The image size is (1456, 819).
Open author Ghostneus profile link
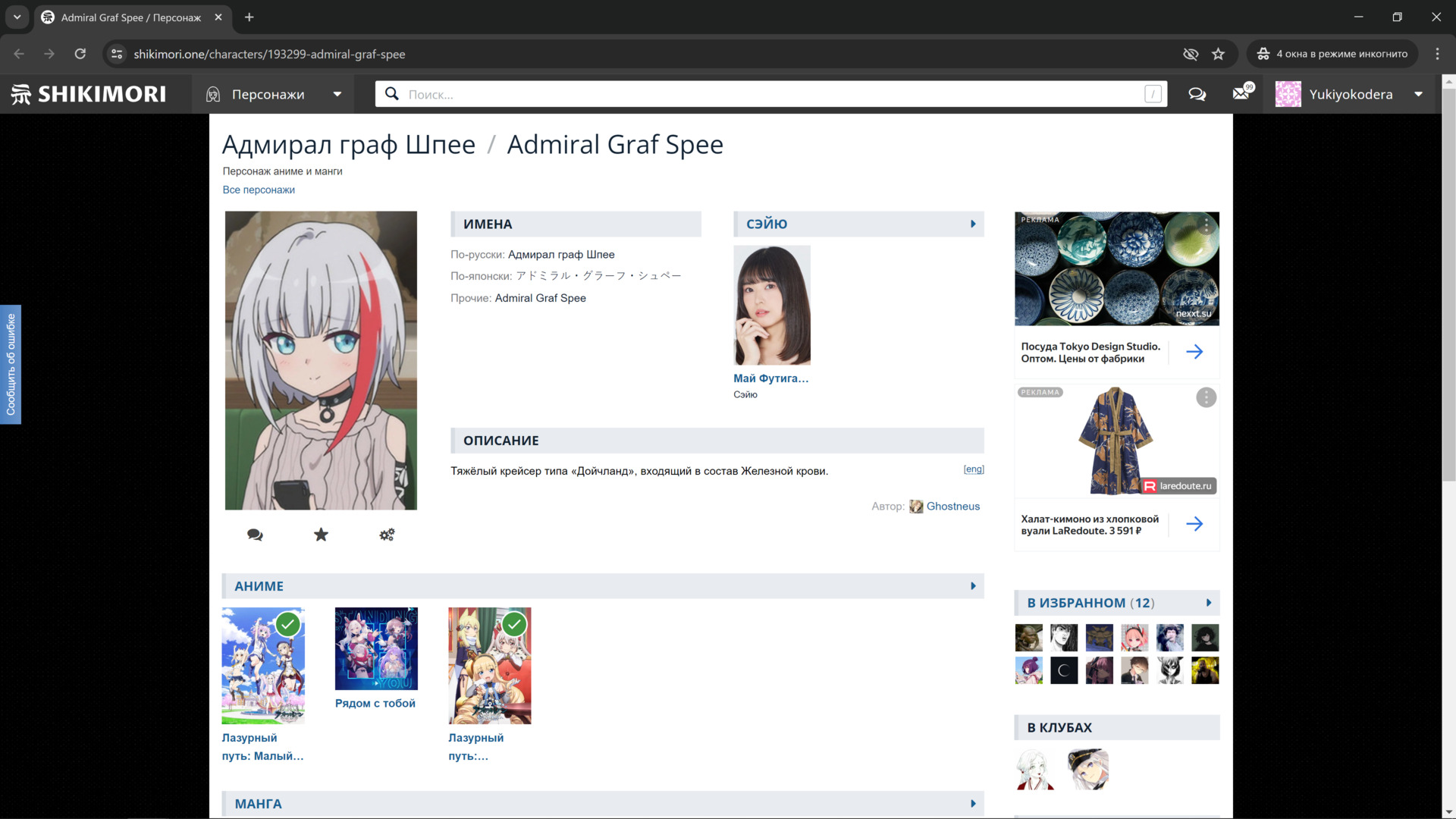point(952,507)
